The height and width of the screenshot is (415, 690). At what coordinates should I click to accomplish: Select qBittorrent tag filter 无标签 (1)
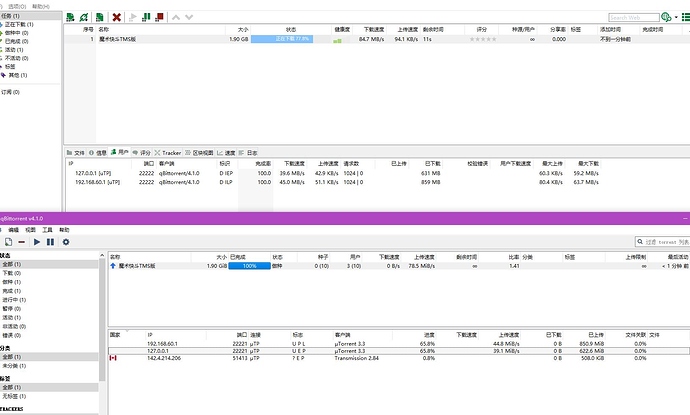click(15, 396)
